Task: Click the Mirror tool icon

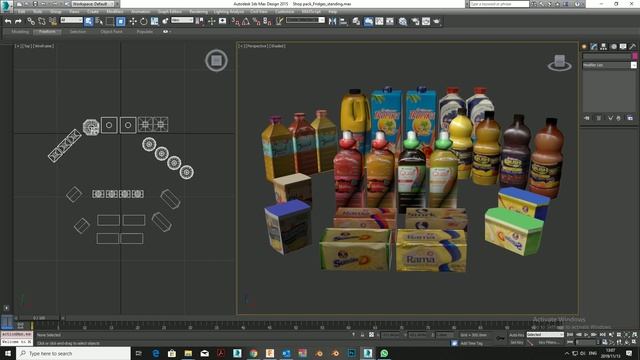Action: coord(333,21)
